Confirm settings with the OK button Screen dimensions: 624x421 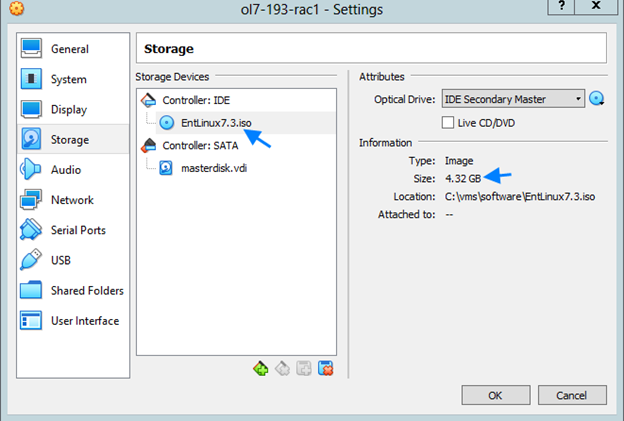point(496,395)
